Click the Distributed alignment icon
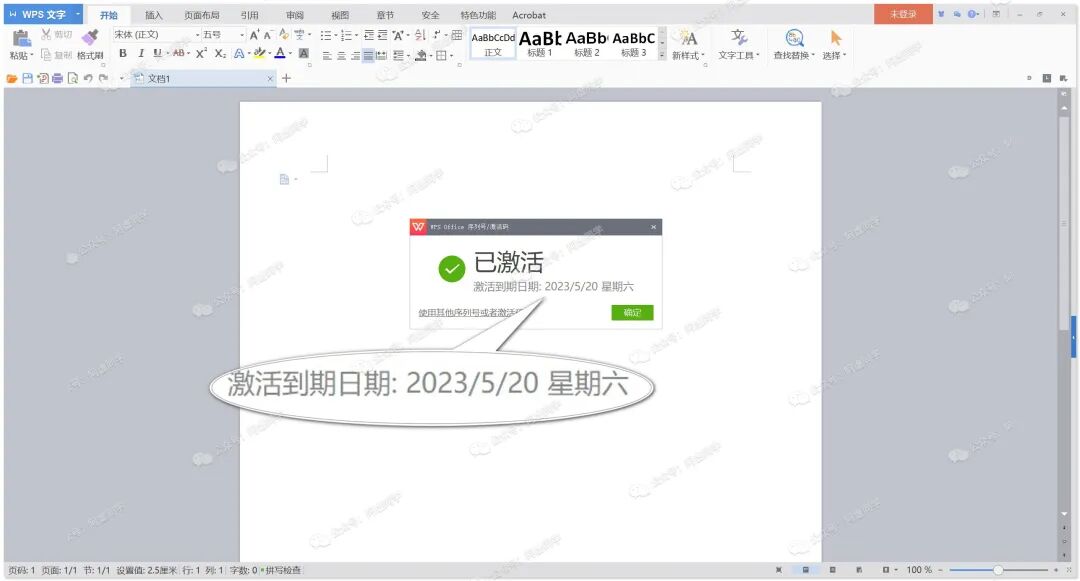1080x581 pixels. pyautogui.click(x=381, y=56)
